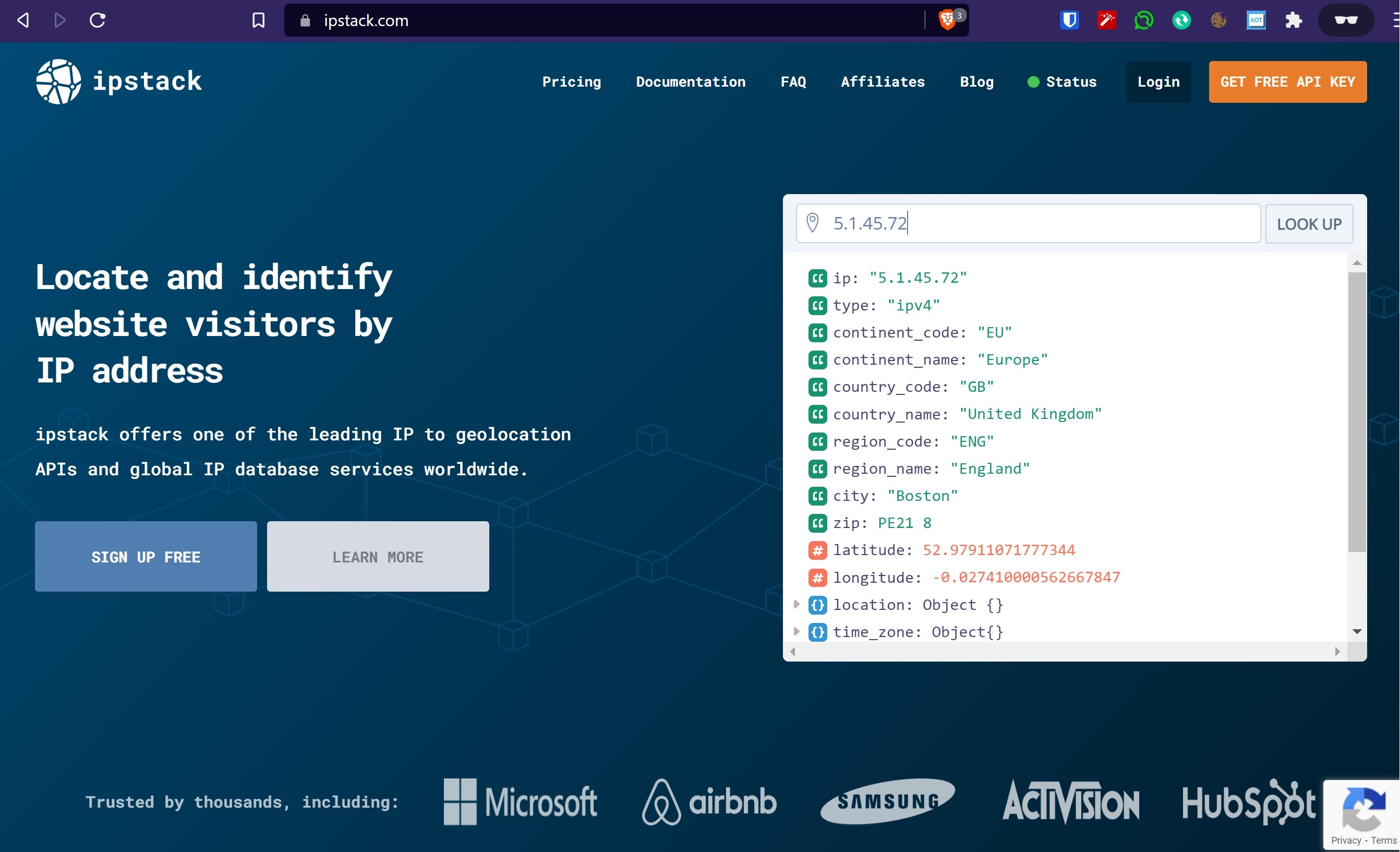Open the Affiliates nav item
Screen dimensions: 1400x852
pos(883,82)
